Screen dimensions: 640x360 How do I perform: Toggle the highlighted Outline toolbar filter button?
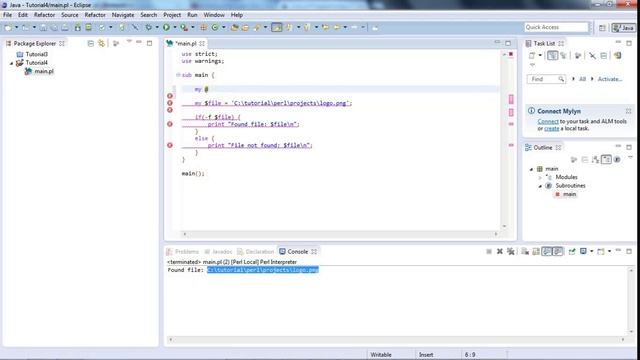coord(606,160)
